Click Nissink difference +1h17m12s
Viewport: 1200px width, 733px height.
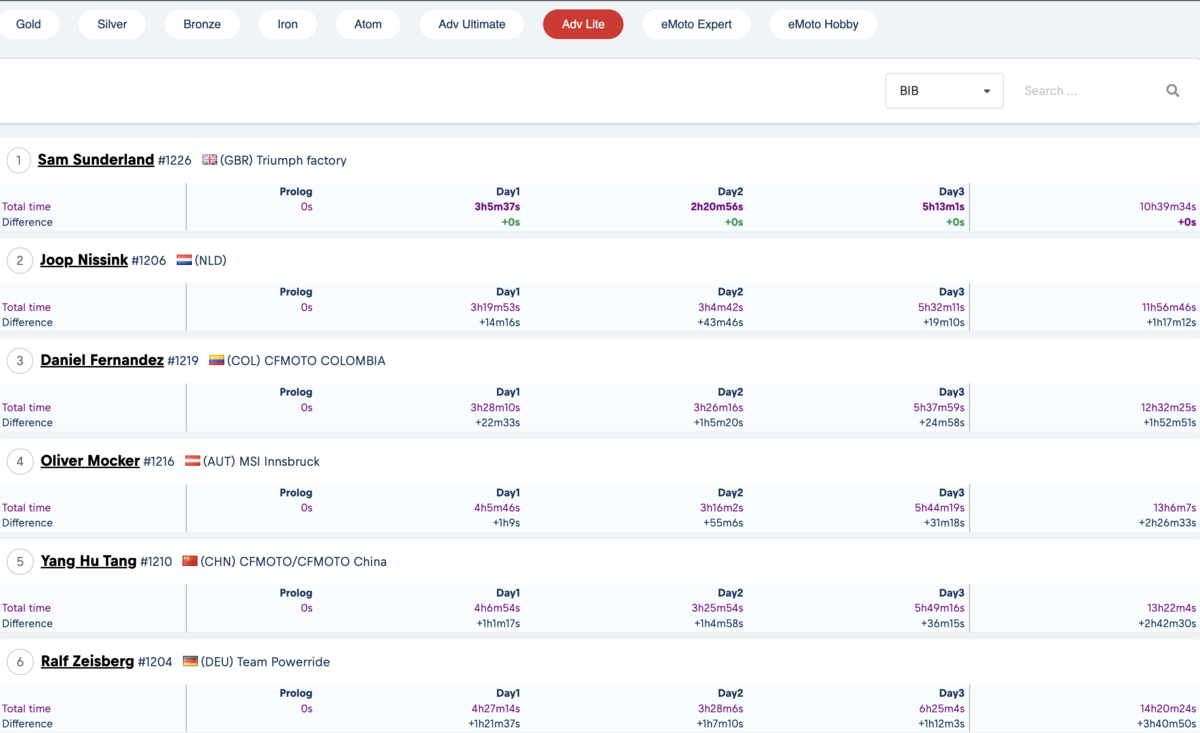click(x=1171, y=322)
